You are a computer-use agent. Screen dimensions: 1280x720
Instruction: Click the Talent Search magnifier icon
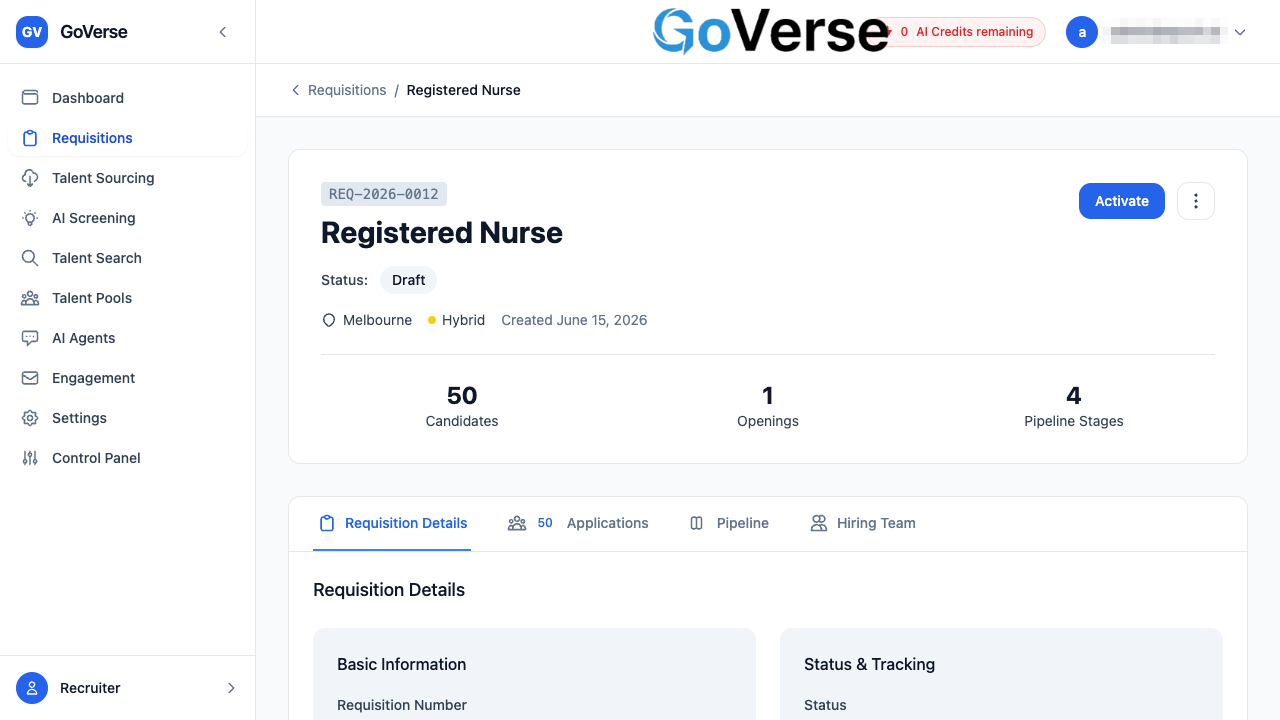(30, 258)
